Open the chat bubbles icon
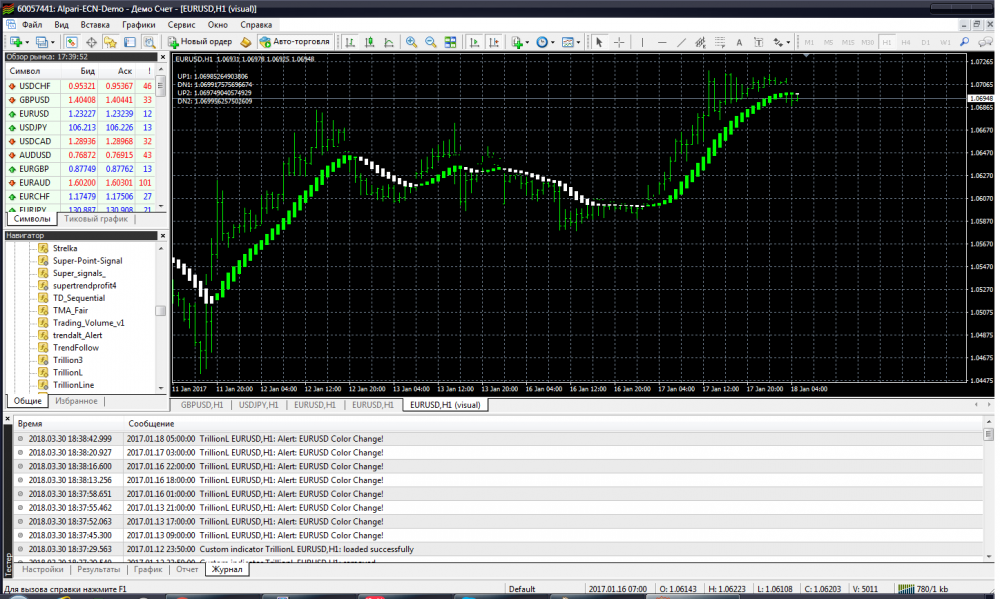Screen dimensions: 1000x599 point(985,42)
